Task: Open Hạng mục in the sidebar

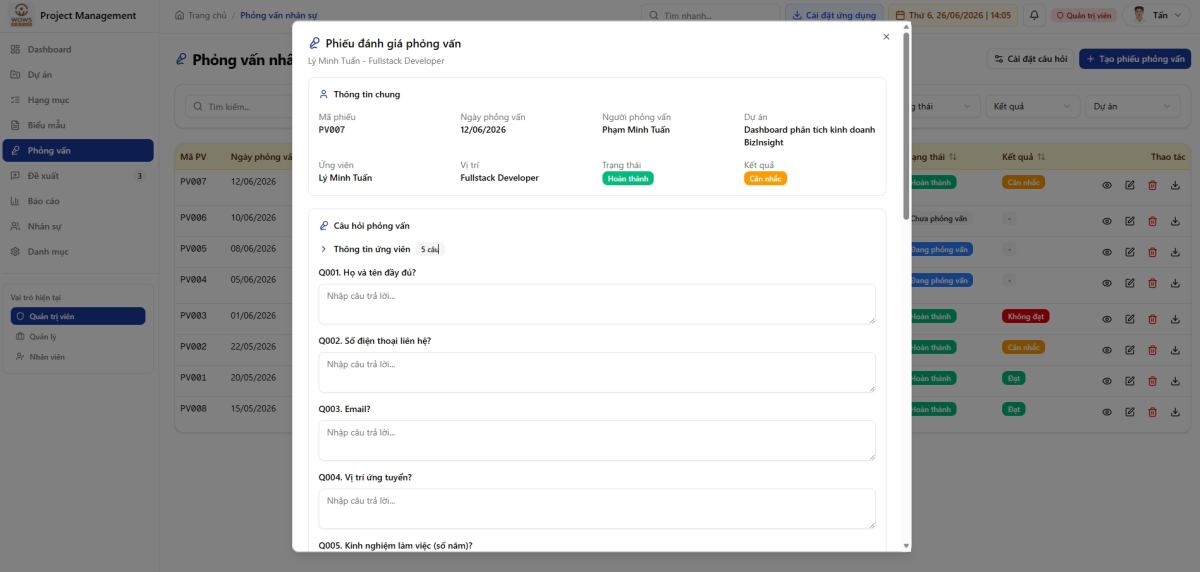Action: click(x=78, y=100)
